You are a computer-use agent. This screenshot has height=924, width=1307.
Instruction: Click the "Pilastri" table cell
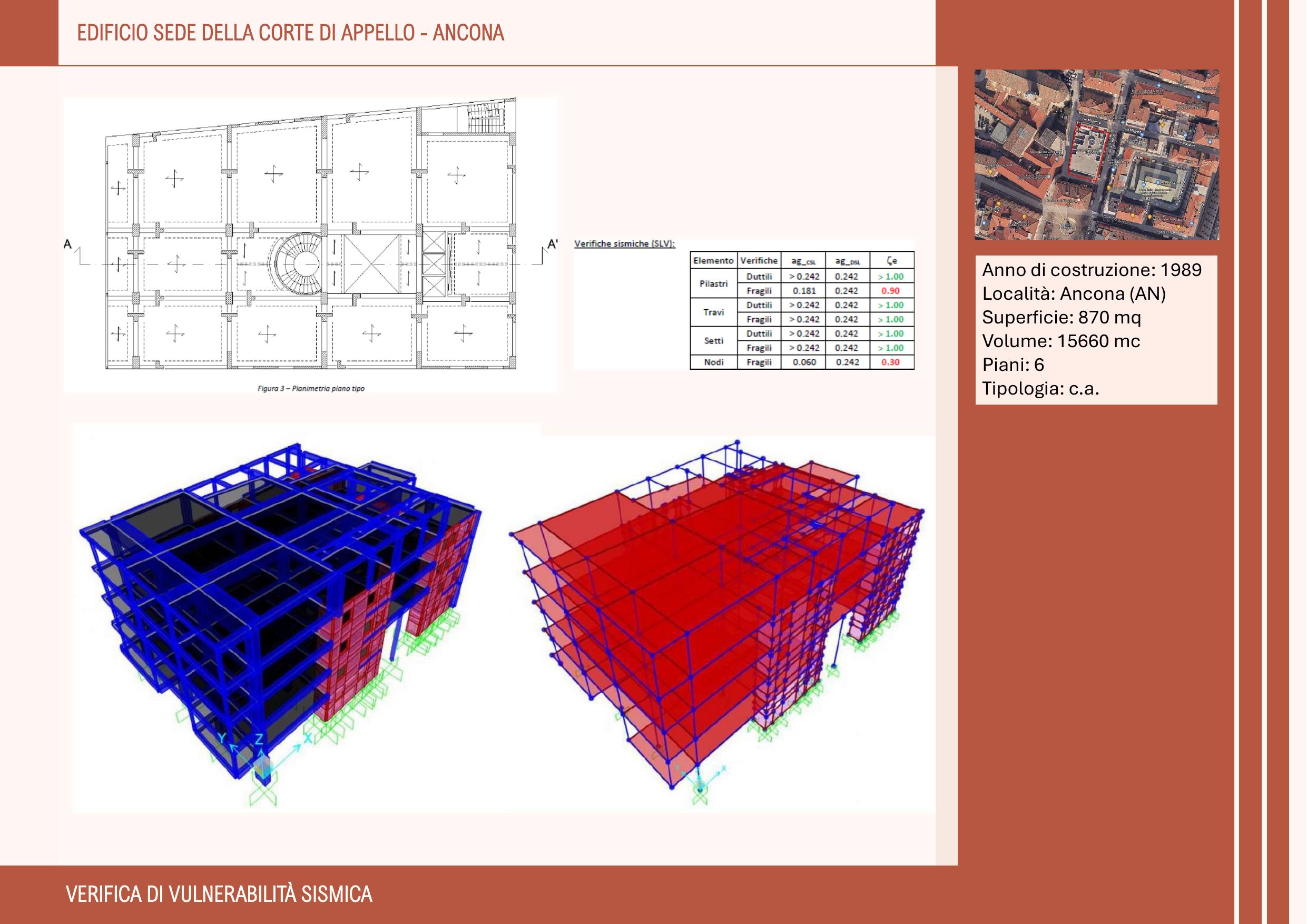pyautogui.click(x=713, y=283)
